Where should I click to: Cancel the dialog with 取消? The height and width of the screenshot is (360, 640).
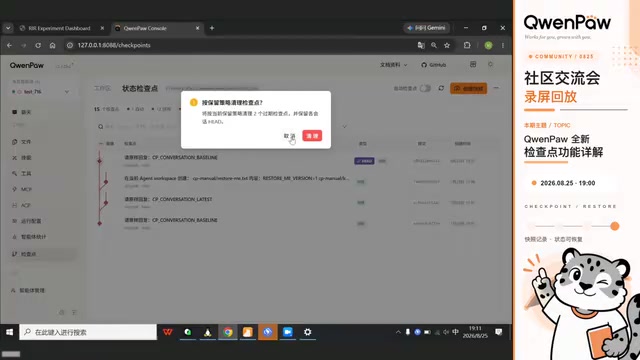tap(289, 136)
